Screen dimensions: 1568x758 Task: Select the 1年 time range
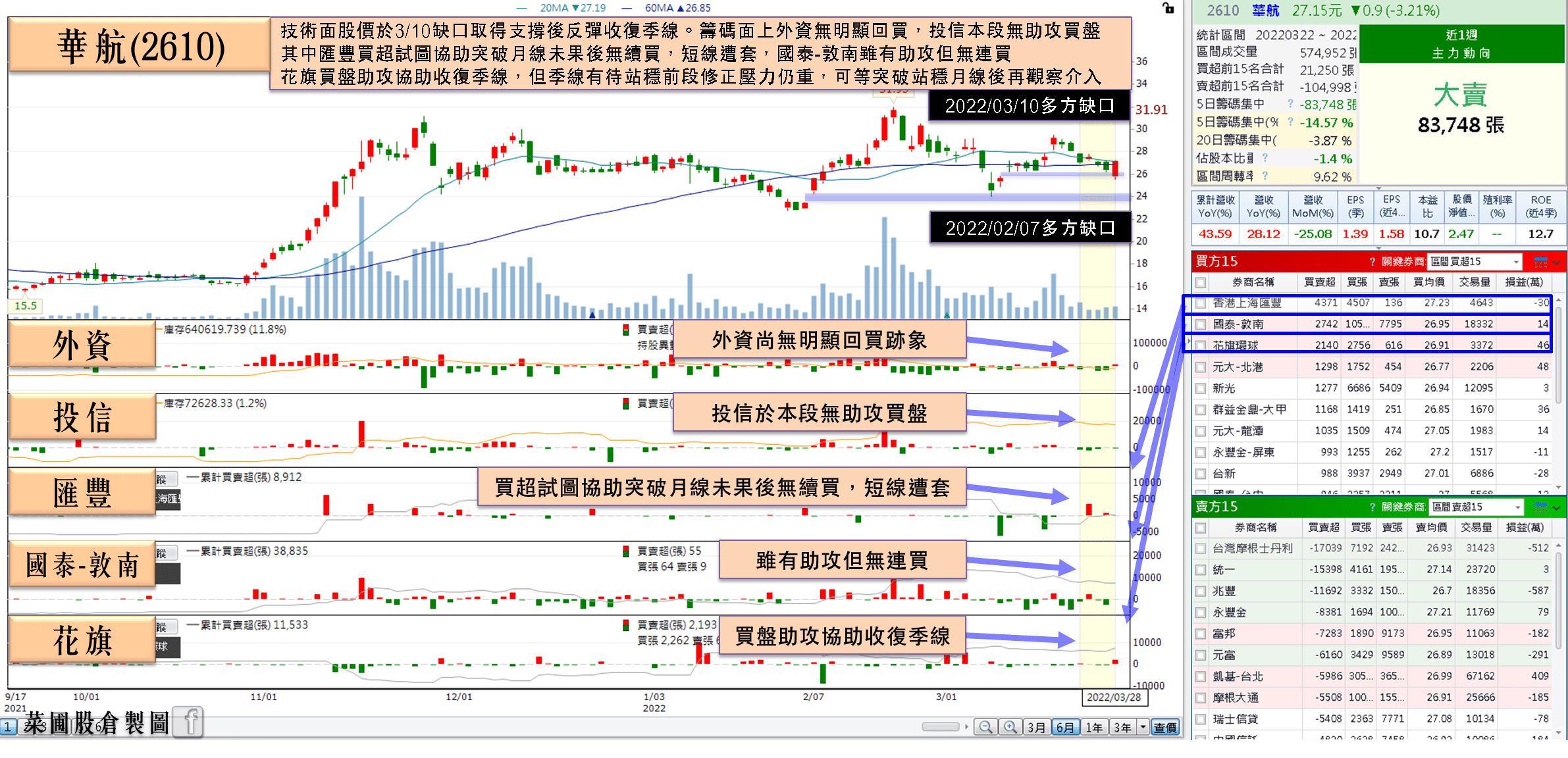tap(1095, 727)
